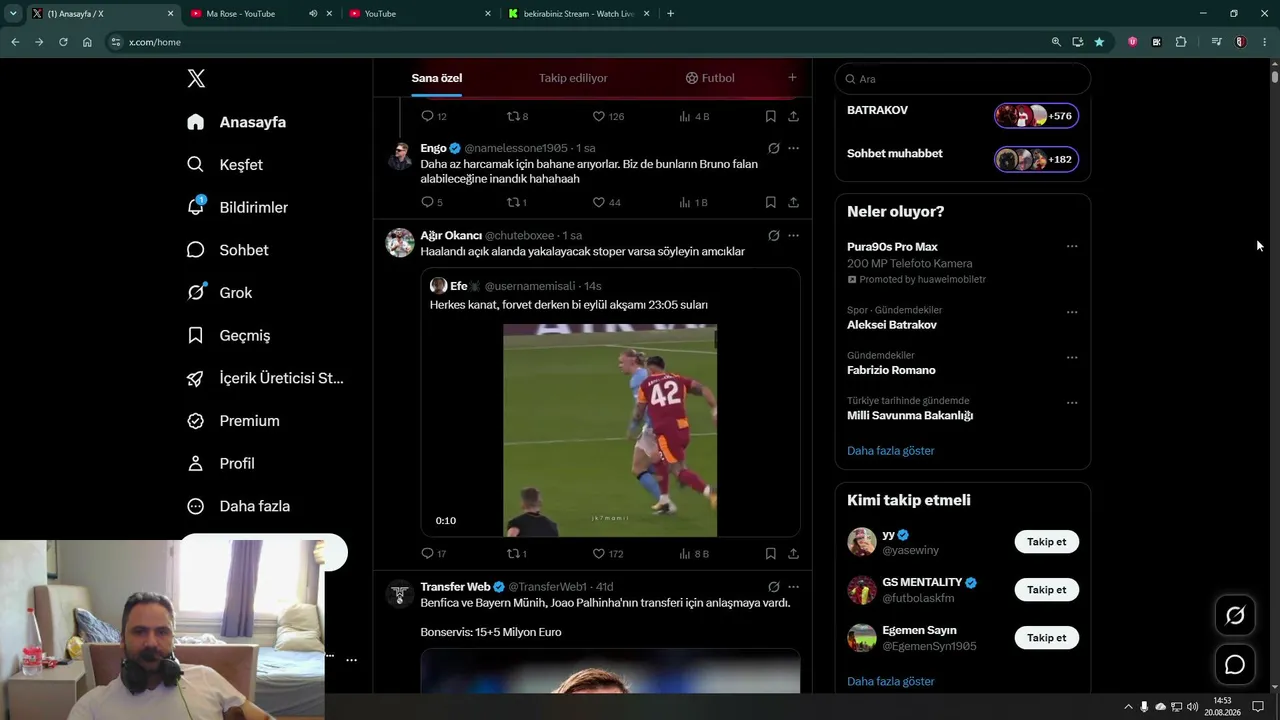Expand Daha fazla menu in sidebar
Viewport: 1280px width, 720px height.
(238, 506)
